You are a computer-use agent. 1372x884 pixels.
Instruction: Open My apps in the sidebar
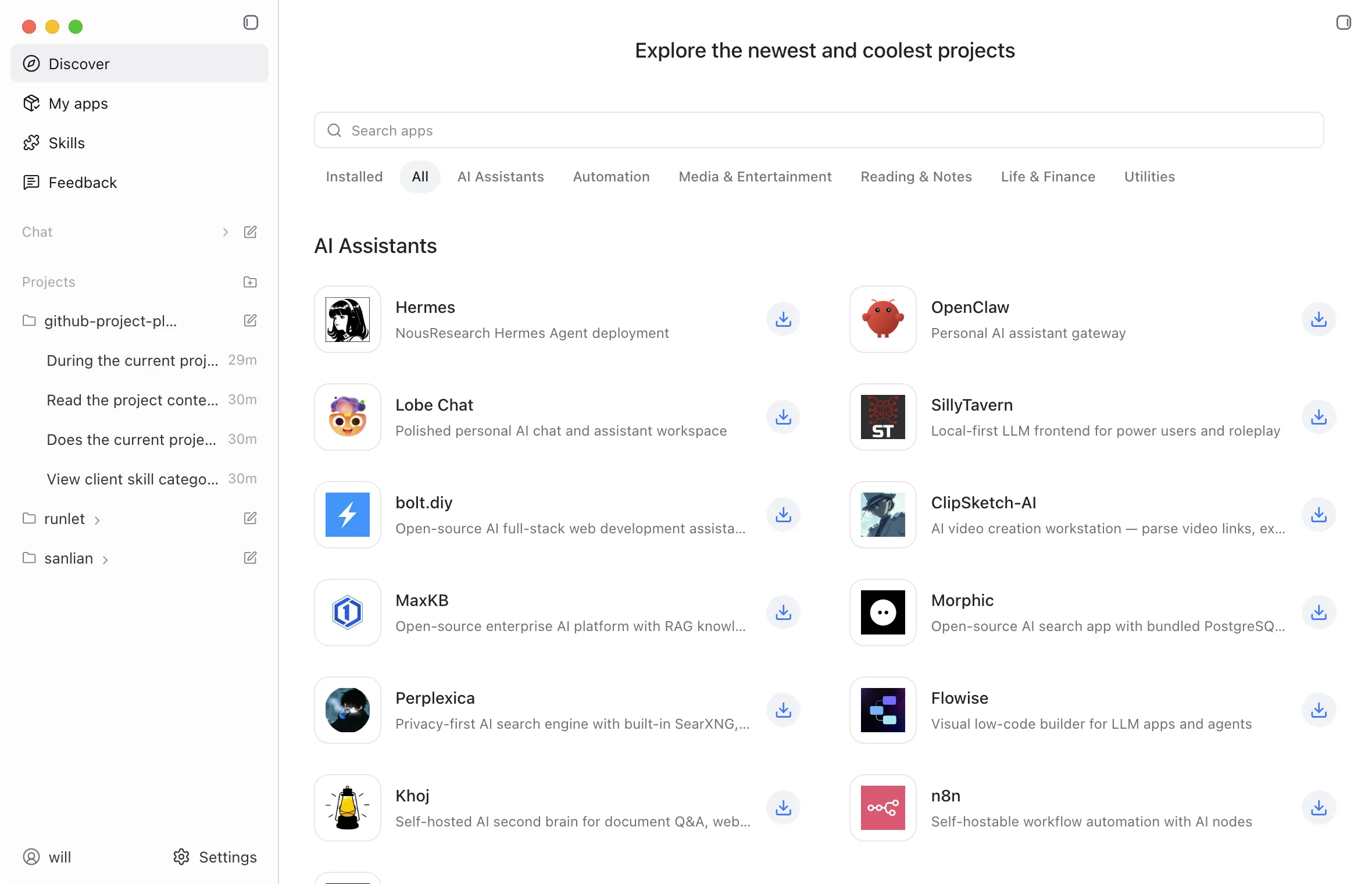(x=140, y=103)
